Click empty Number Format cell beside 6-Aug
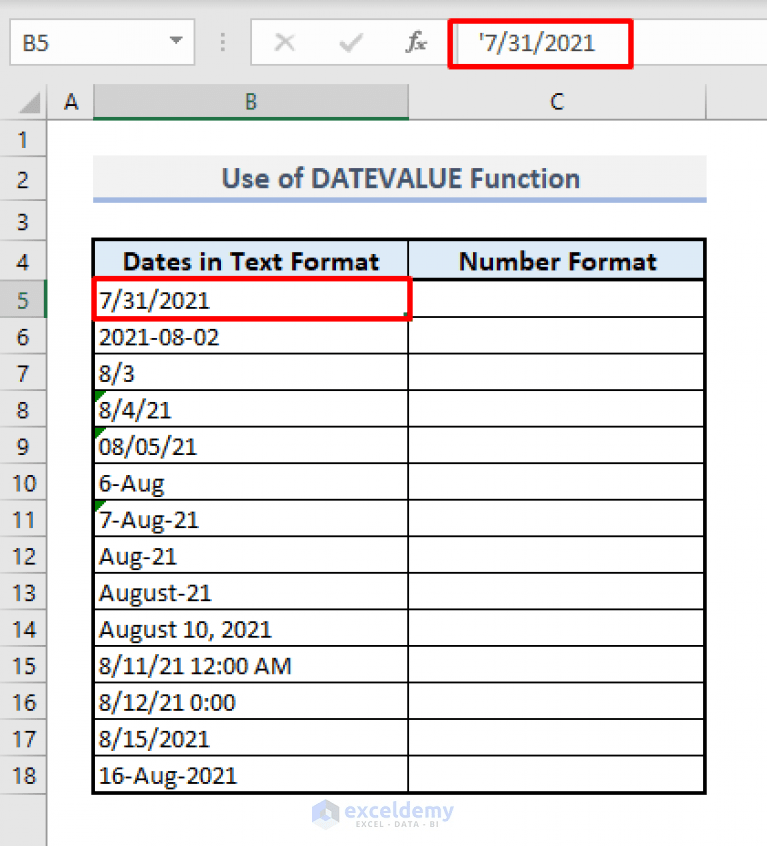The height and width of the screenshot is (846, 767). (x=556, y=482)
